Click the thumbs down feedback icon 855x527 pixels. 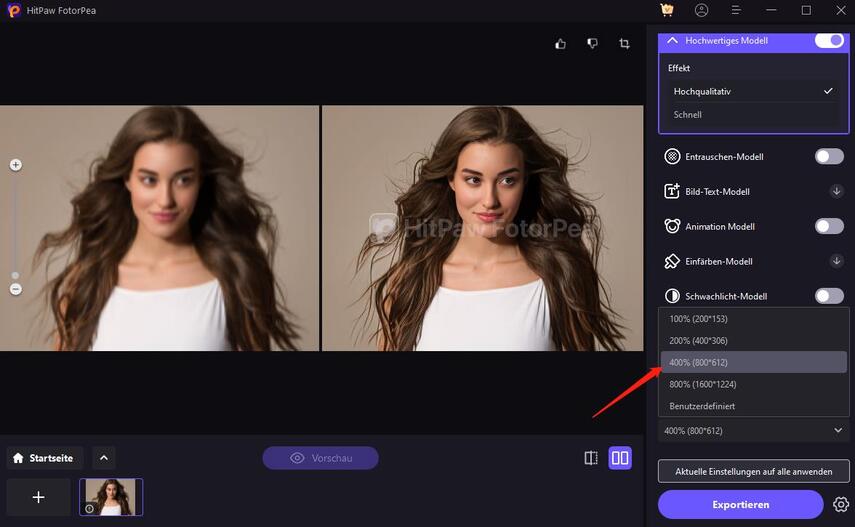click(x=592, y=44)
